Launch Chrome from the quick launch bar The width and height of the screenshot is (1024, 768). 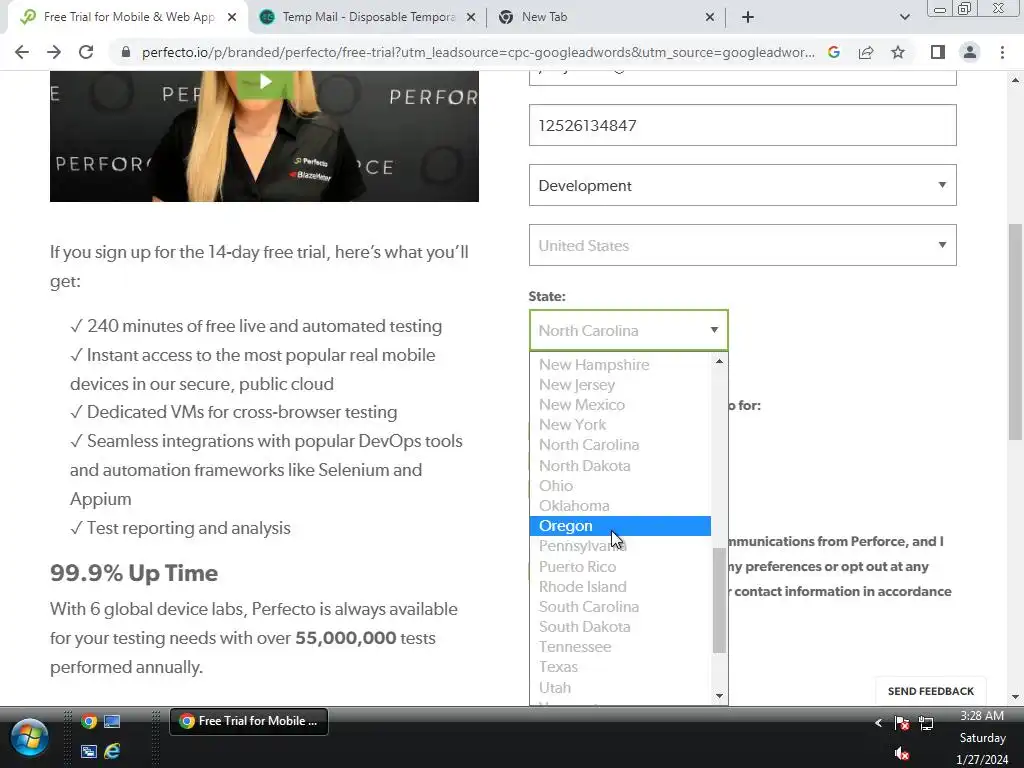pos(89,721)
